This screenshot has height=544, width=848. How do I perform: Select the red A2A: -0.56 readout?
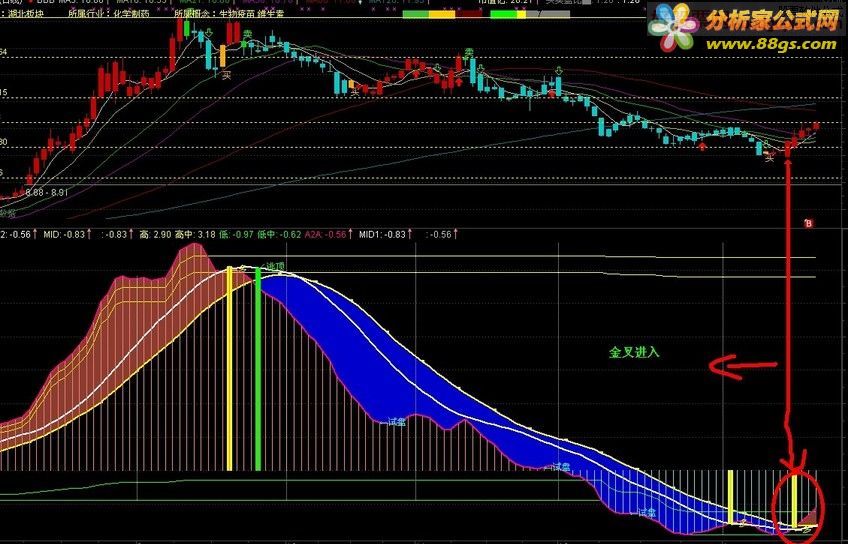coord(328,234)
